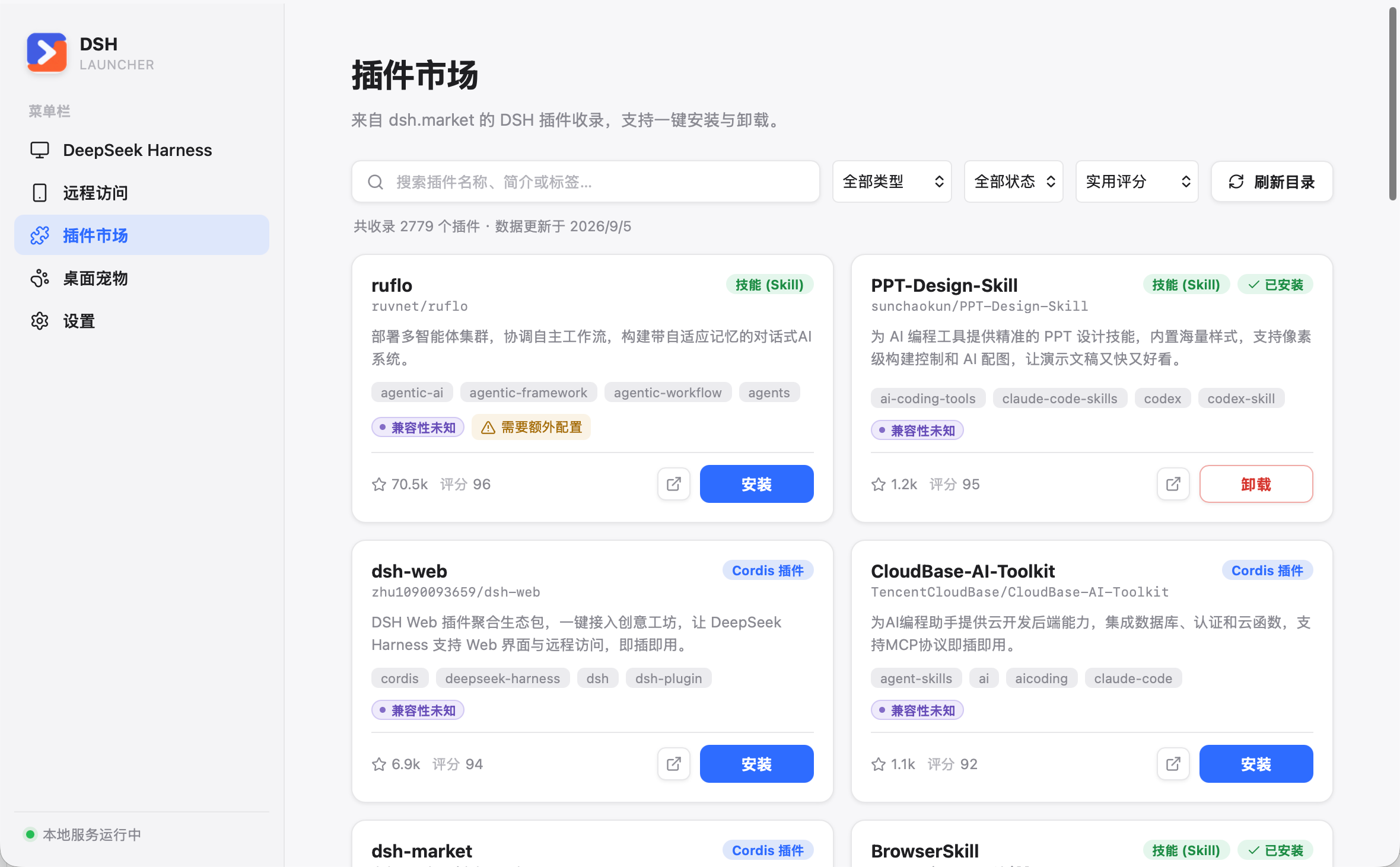The width and height of the screenshot is (1400, 867).
Task: Click the agentic-framework tag on ruflo
Action: (528, 393)
